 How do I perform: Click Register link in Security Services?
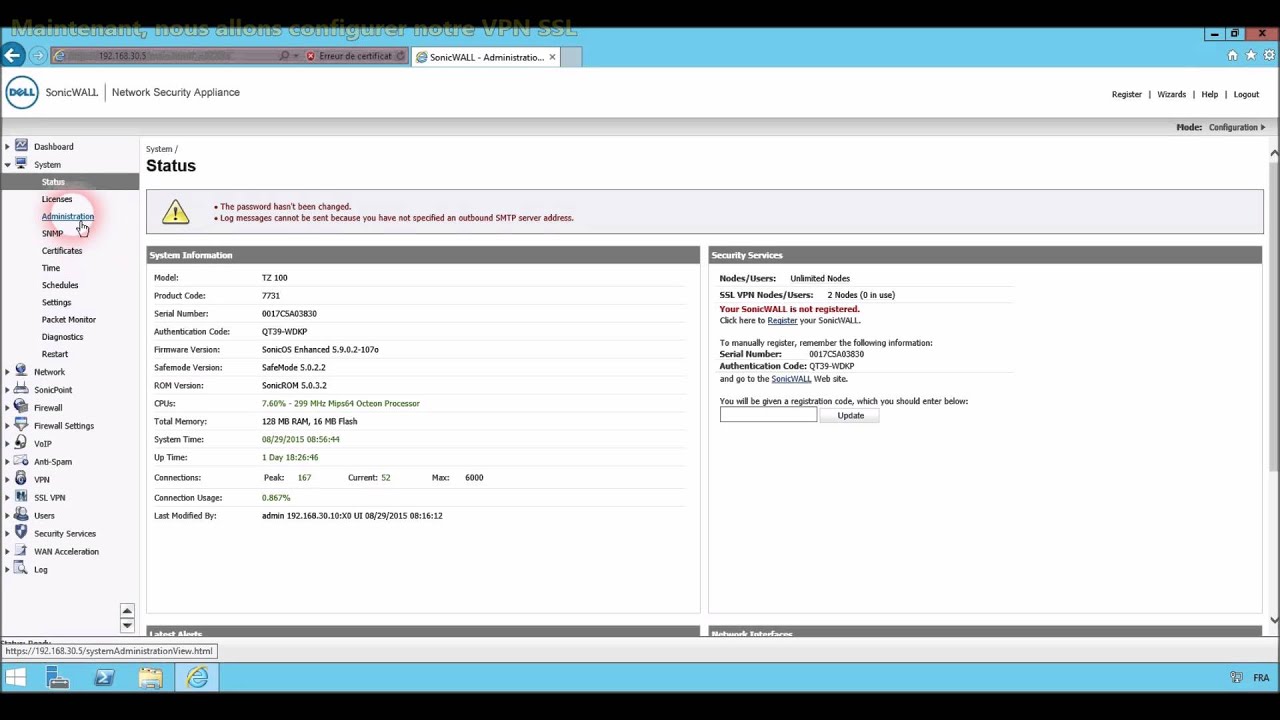782,320
